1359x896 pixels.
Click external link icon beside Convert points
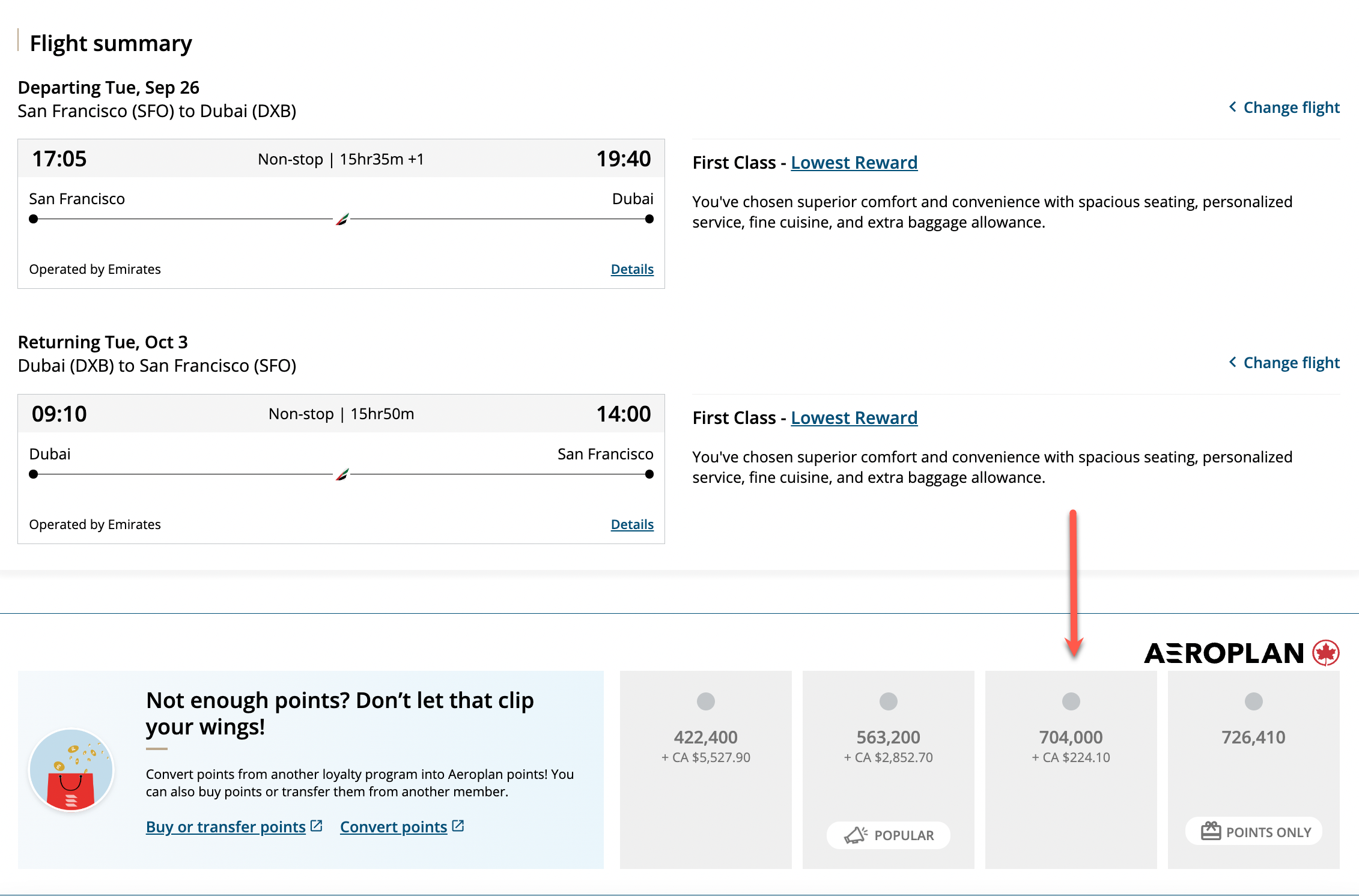pyautogui.click(x=458, y=826)
